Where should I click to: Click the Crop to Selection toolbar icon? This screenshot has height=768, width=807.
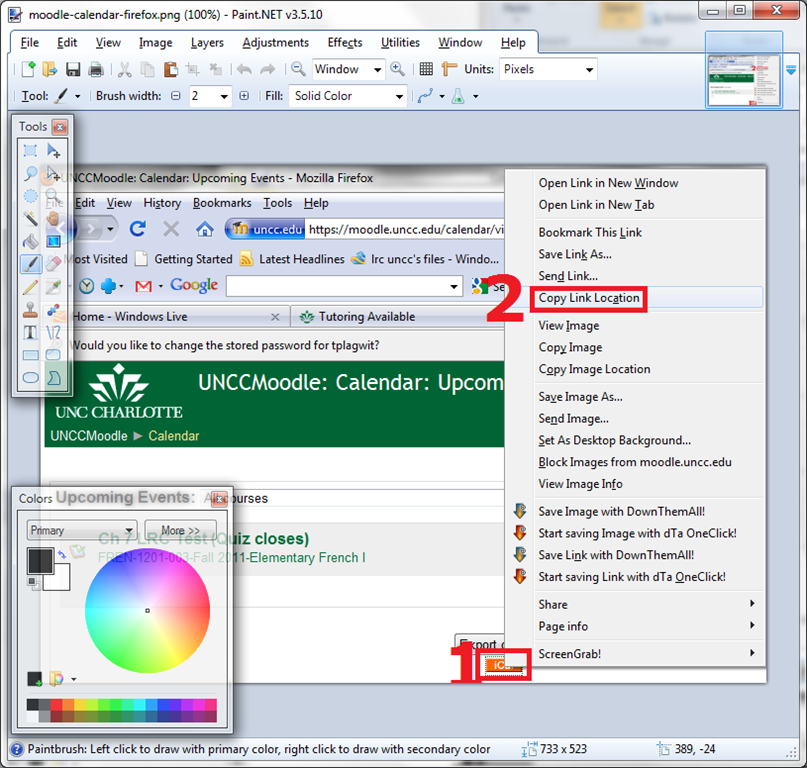point(194,69)
